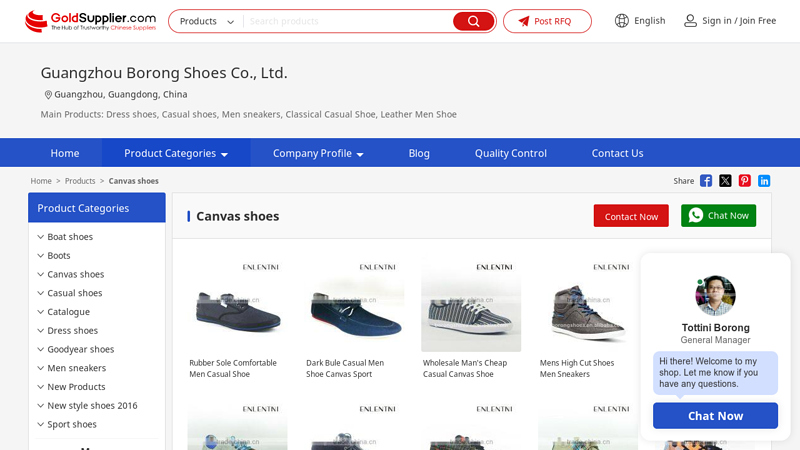The width and height of the screenshot is (800, 450).
Task: Go to Products breadcrumb link
Action: point(80,181)
